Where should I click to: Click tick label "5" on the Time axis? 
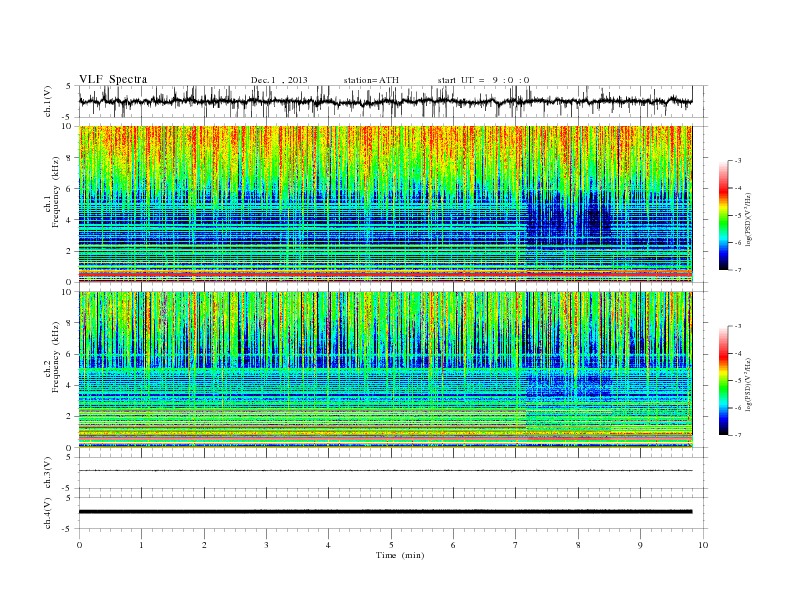pyautogui.click(x=391, y=545)
